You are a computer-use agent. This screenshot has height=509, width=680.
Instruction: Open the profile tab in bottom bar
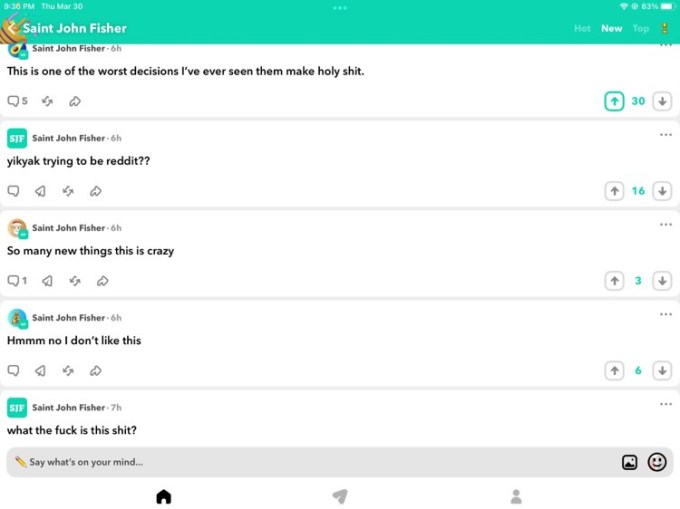516,497
